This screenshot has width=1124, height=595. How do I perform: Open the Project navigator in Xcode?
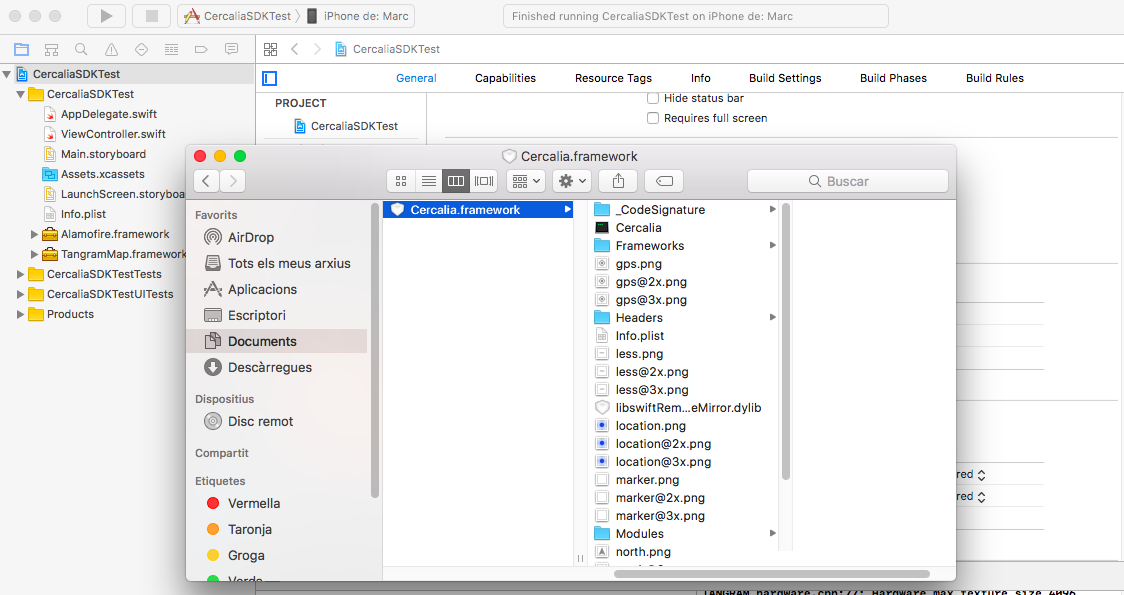[22, 49]
